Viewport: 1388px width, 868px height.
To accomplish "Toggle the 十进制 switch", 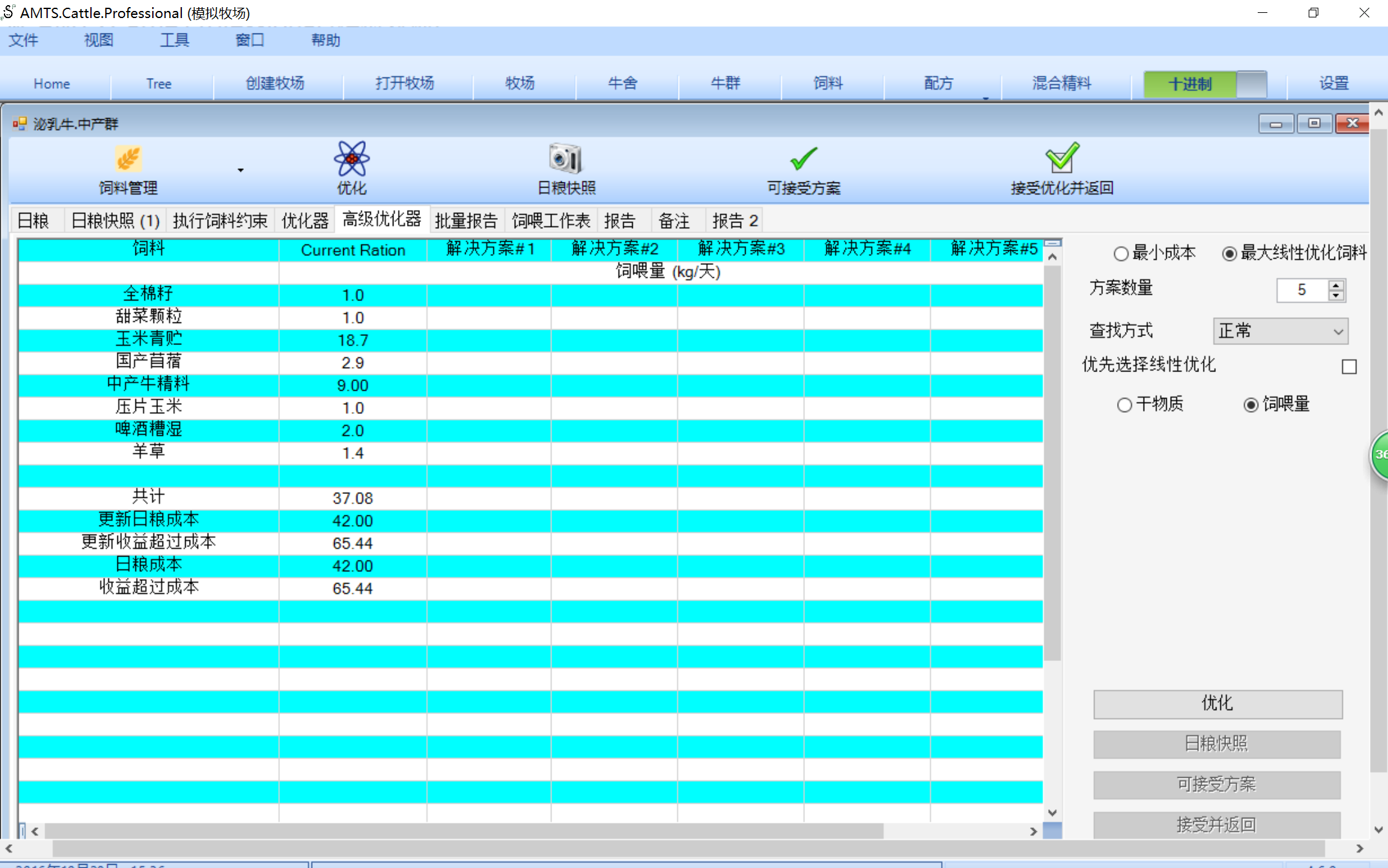I will (1205, 84).
